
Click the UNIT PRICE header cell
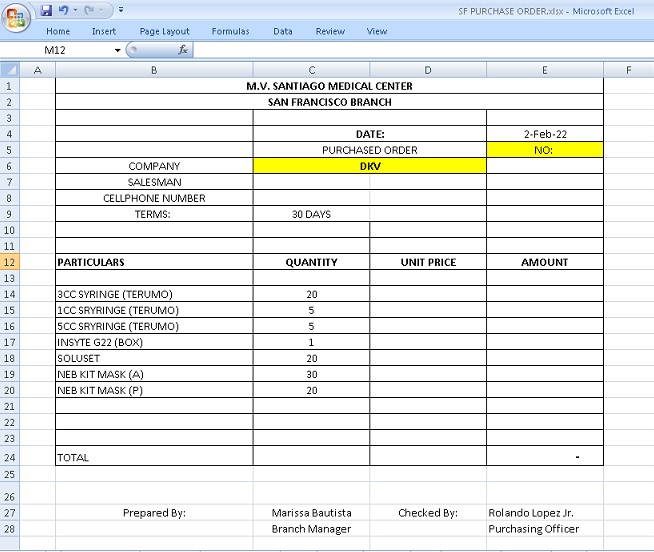428,262
